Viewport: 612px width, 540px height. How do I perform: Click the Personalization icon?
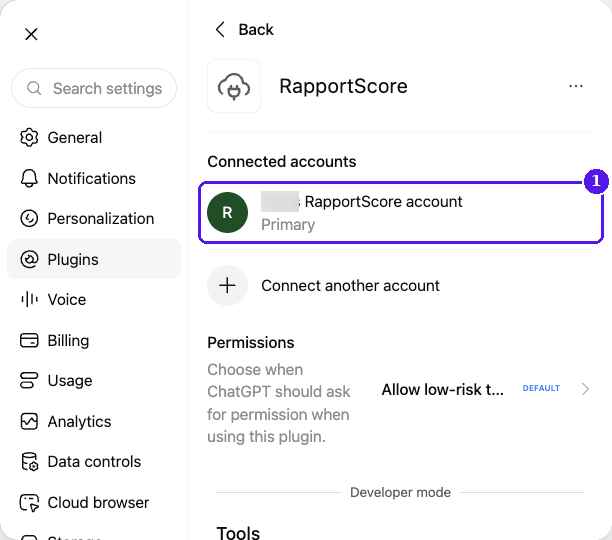[29, 218]
